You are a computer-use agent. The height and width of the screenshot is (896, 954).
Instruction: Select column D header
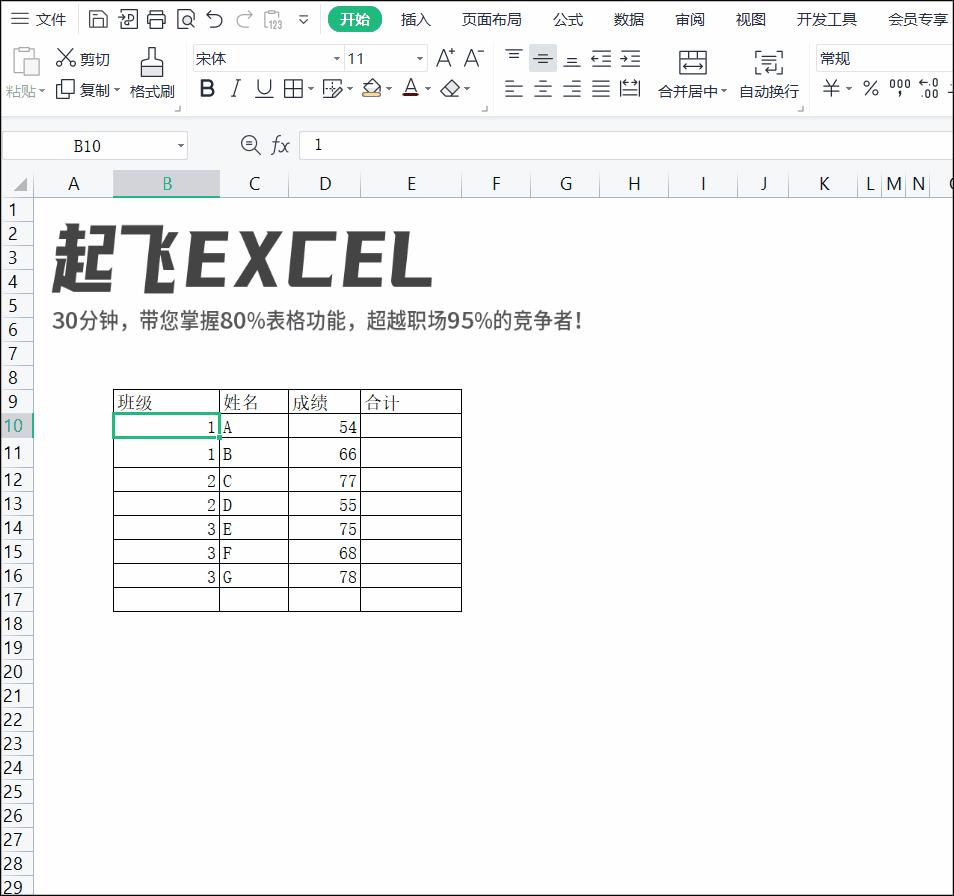point(325,184)
